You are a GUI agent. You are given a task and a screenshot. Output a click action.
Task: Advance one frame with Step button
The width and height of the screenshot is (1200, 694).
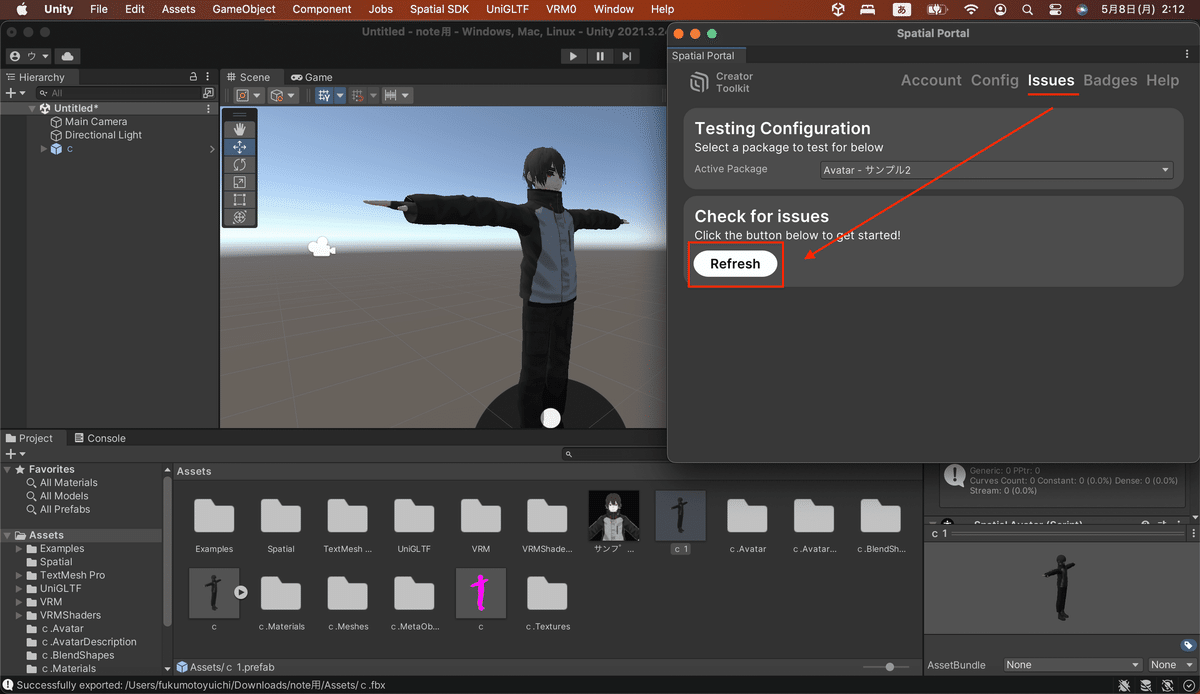click(626, 57)
